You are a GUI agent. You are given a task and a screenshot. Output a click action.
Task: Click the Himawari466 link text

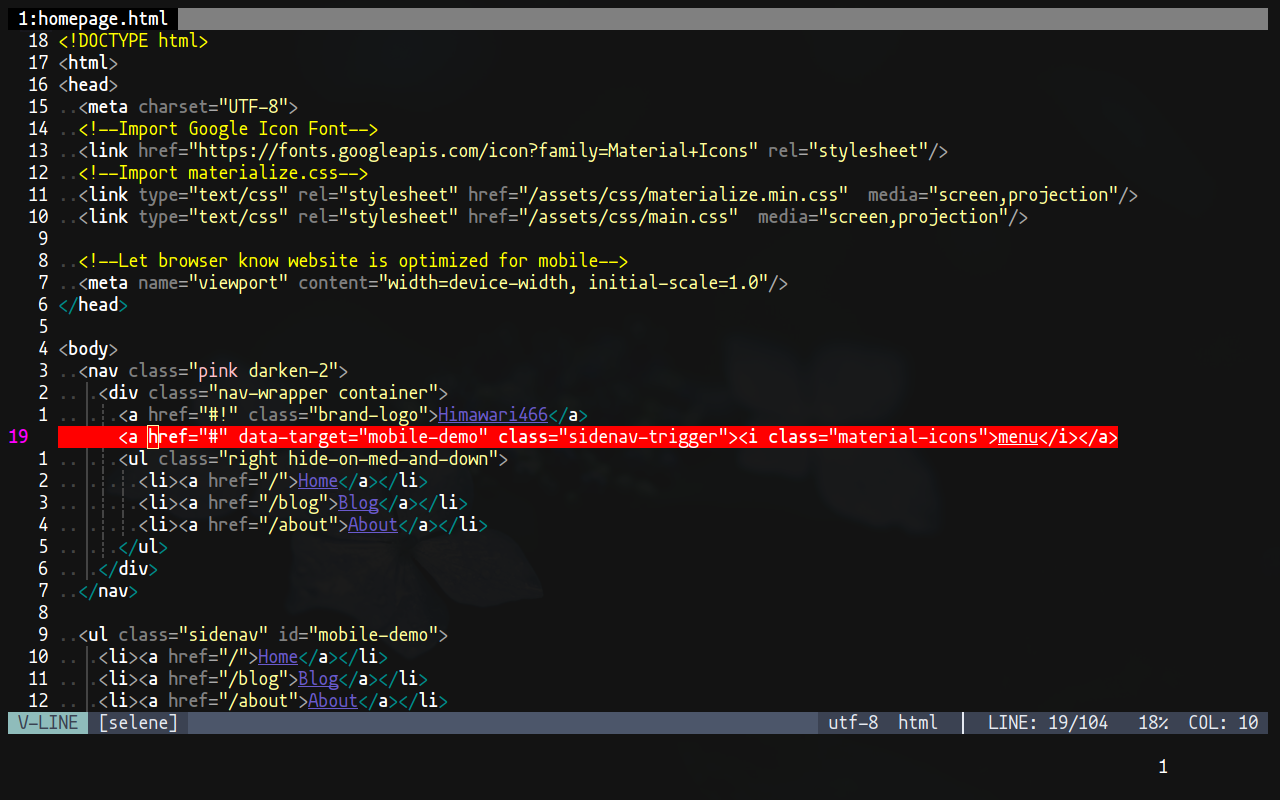coord(493,415)
